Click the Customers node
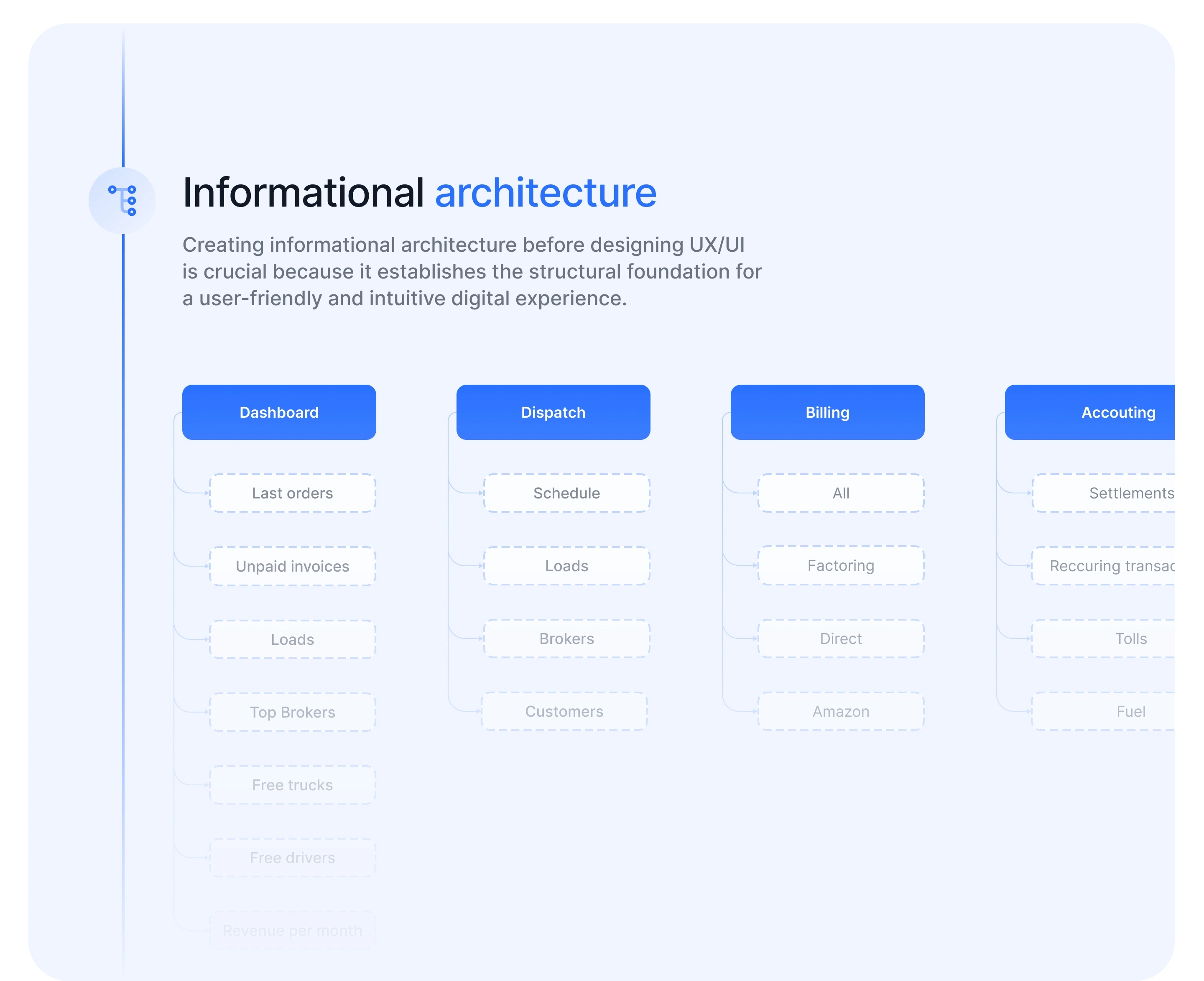 564,711
